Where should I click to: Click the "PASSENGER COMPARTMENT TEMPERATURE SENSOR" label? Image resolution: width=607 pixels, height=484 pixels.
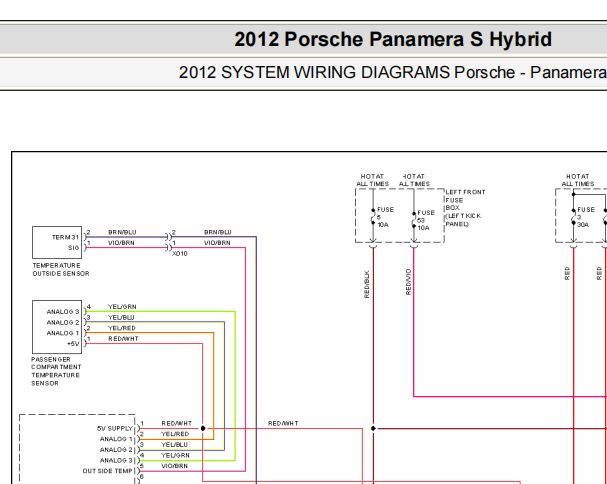click(x=56, y=371)
